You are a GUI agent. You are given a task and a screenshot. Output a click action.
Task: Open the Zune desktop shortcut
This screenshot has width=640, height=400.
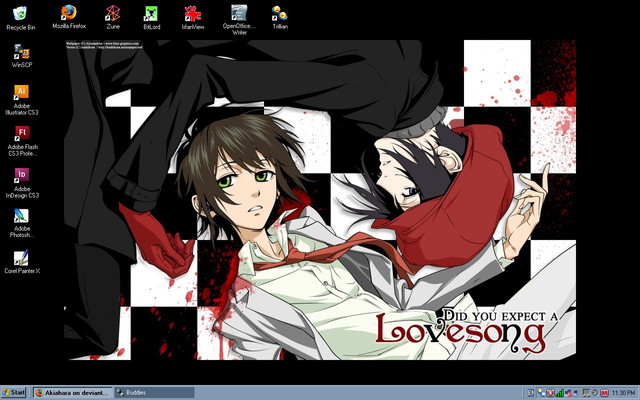[113, 17]
